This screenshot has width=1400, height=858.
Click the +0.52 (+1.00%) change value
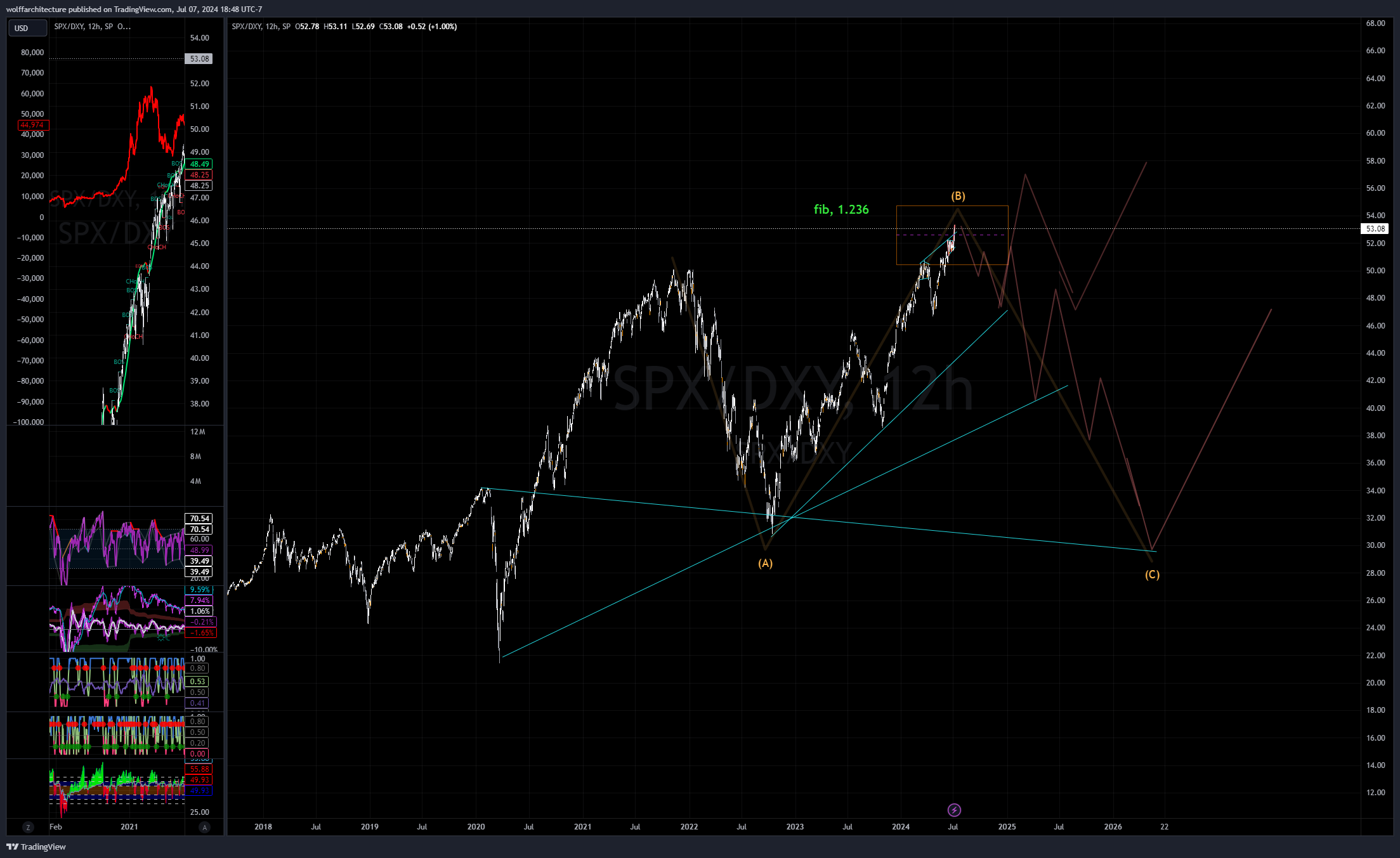click(432, 27)
